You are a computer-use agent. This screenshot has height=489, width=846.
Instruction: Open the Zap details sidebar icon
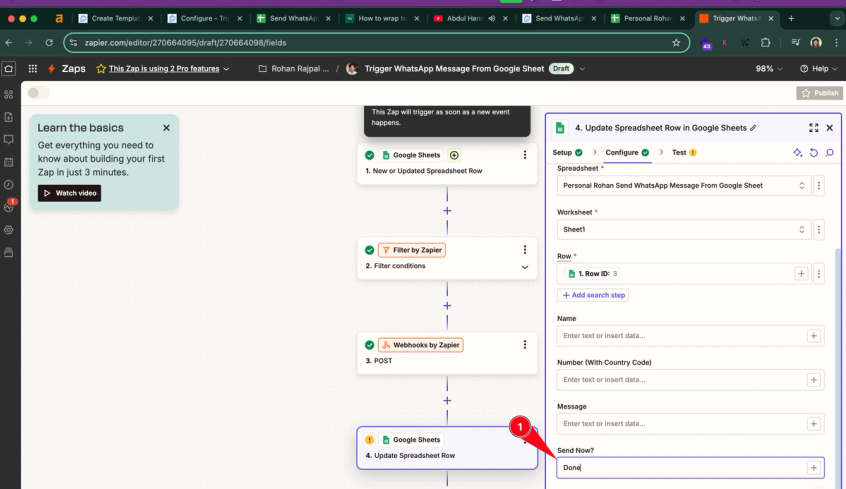[x=9, y=117]
